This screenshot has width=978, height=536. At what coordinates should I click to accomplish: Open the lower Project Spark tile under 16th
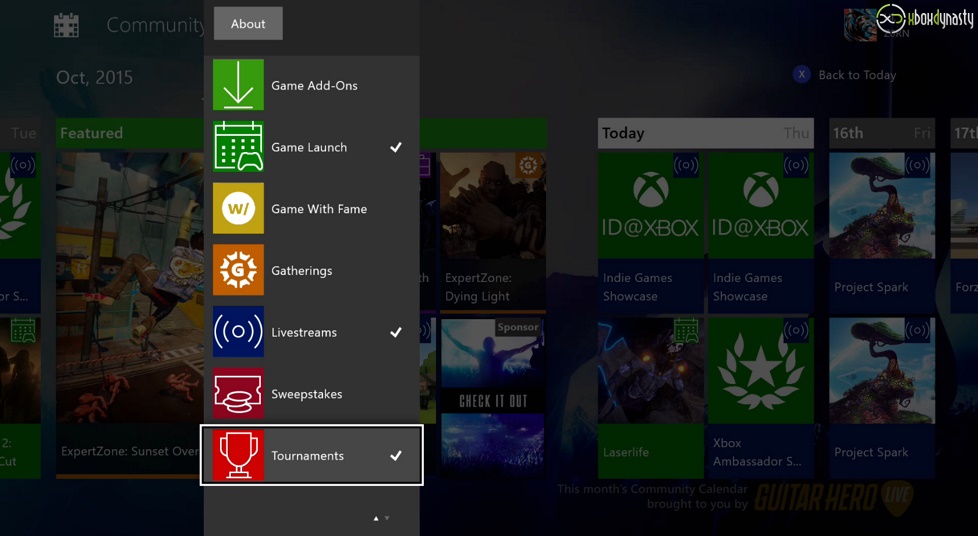click(882, 398)
